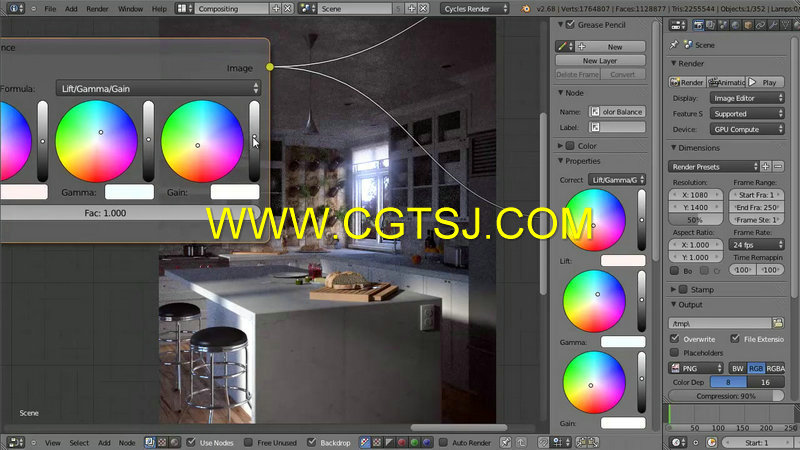Click the go-to-parent node tree icon
Viewport: 800px width, 450px height.
click(521, 442)
